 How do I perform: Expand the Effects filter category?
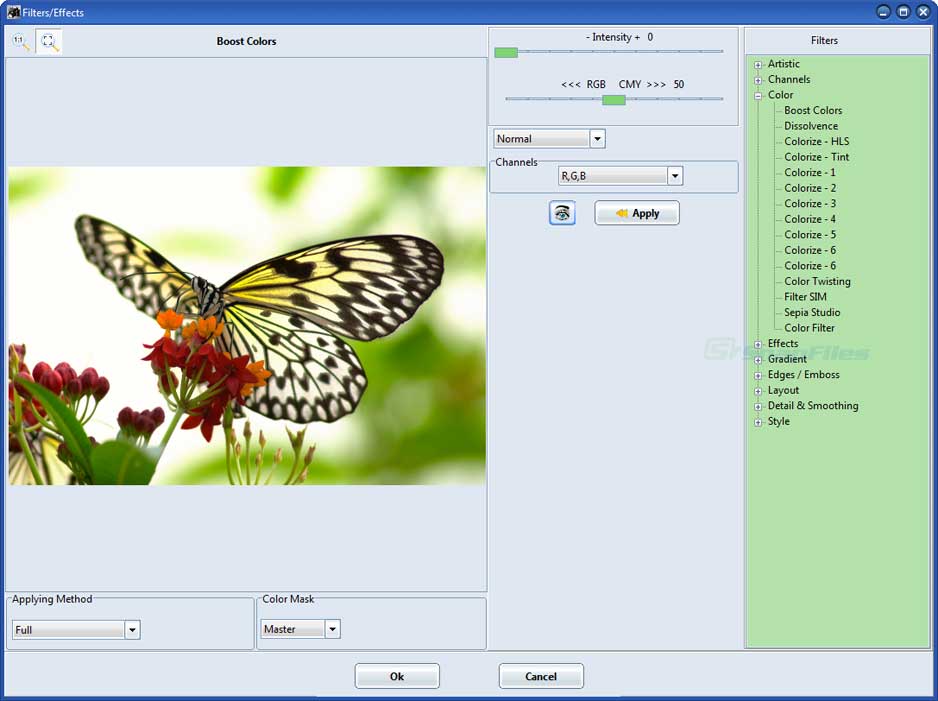tap(757, 343)
